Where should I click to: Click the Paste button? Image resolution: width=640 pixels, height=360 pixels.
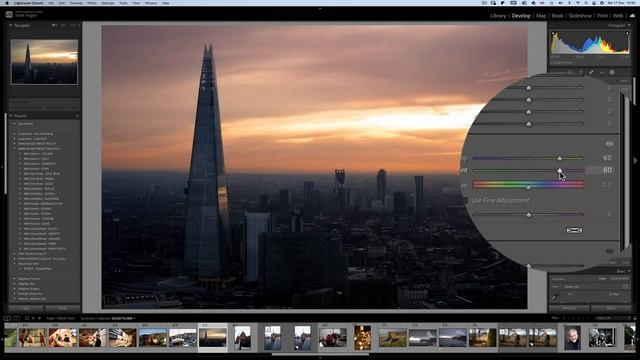click(62, 308)
